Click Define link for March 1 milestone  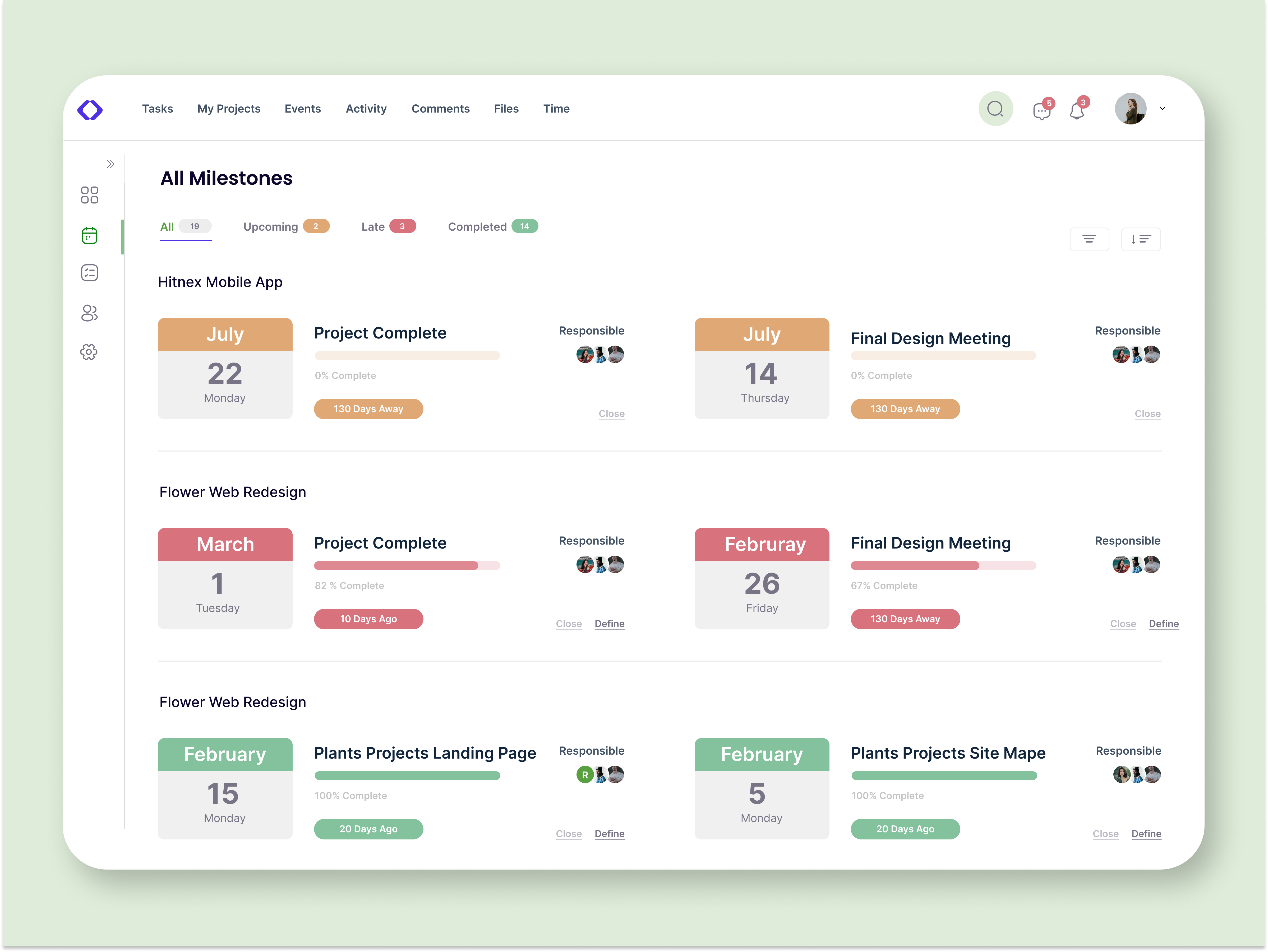609,624
